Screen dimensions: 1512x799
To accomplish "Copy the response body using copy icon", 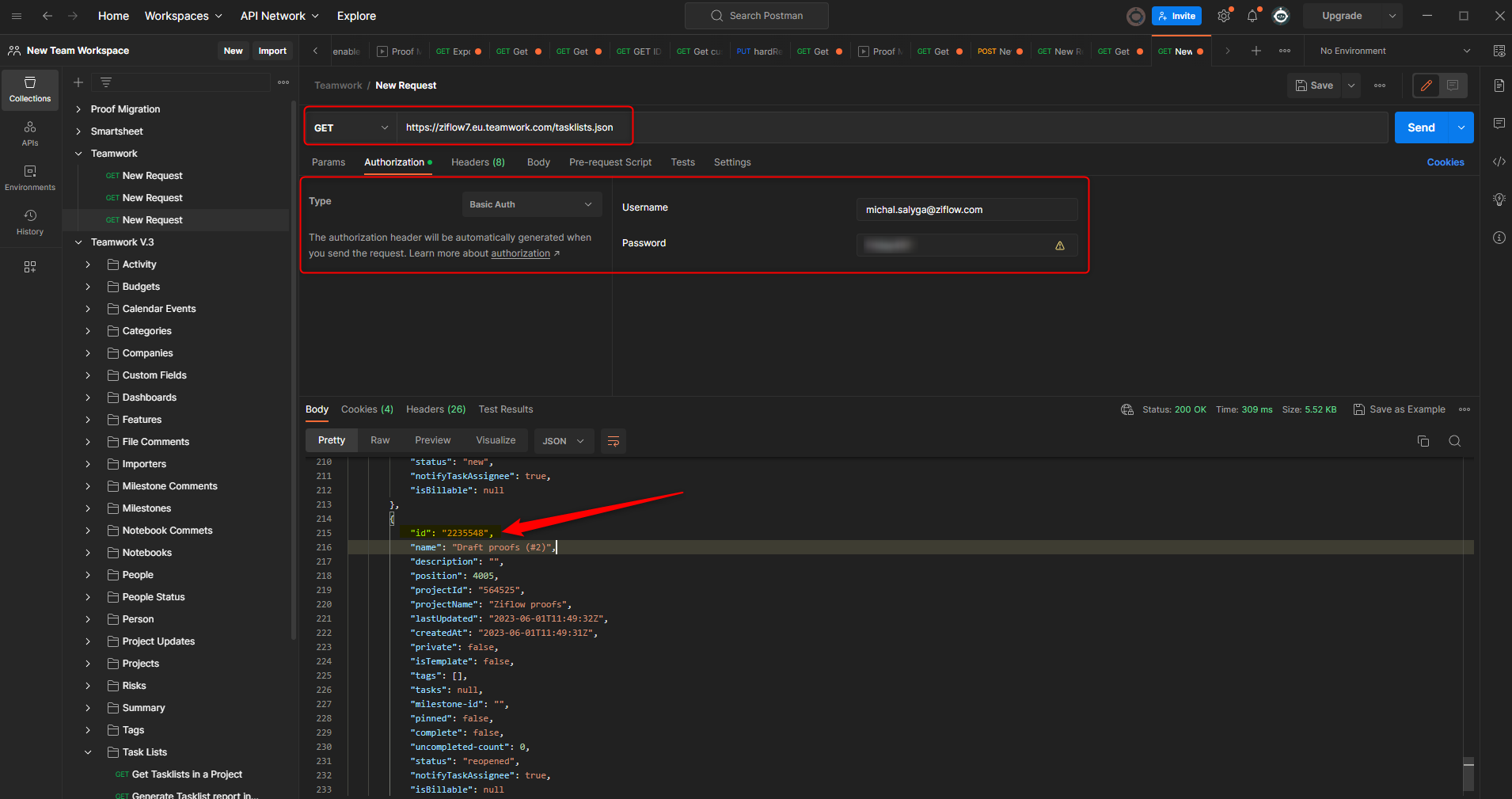I will point(1423,441).
